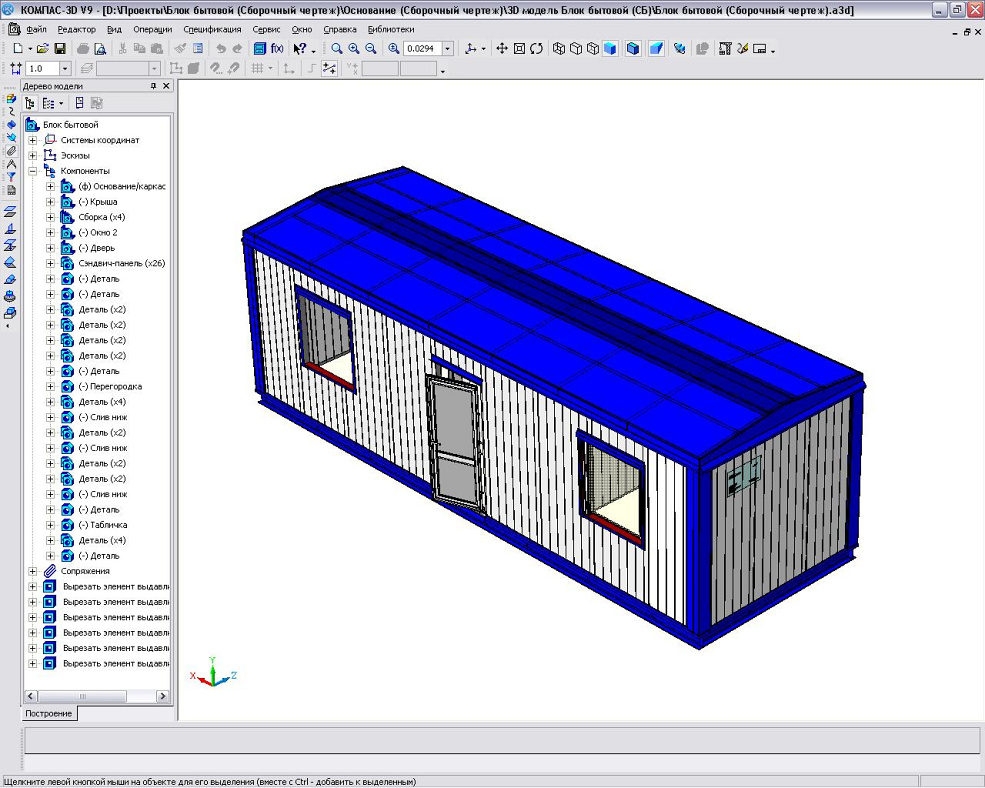The height and width of the screenshot is (788, 985).
Task: Select the Mates paperclip icon in side toolbar
Action: [x=11, y=151]
